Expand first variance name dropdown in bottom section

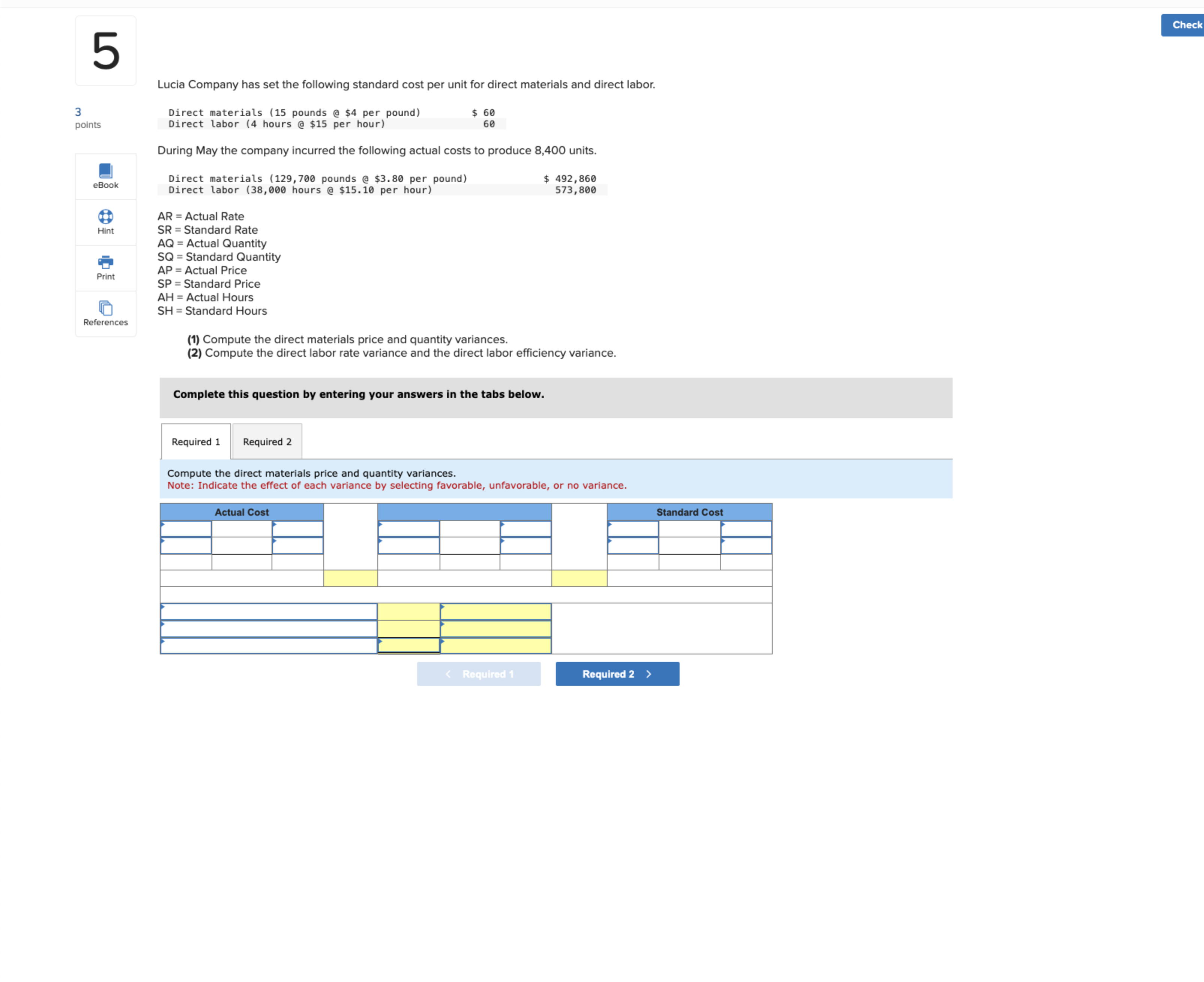pos(269,612)
